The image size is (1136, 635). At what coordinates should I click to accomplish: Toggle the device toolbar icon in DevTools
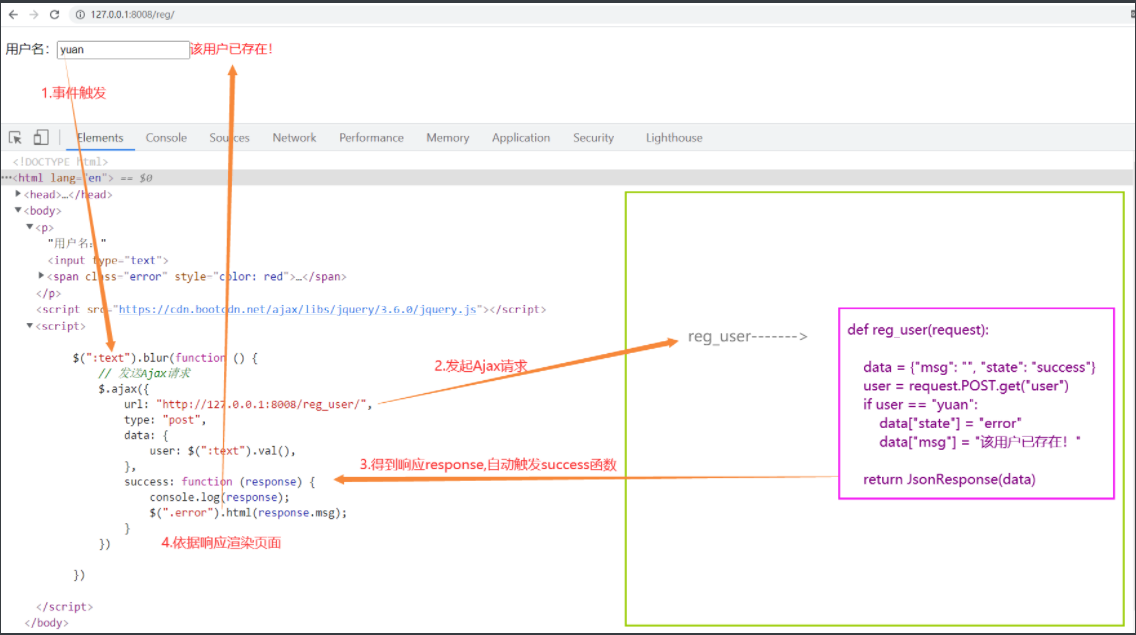(x=41, y=137)
